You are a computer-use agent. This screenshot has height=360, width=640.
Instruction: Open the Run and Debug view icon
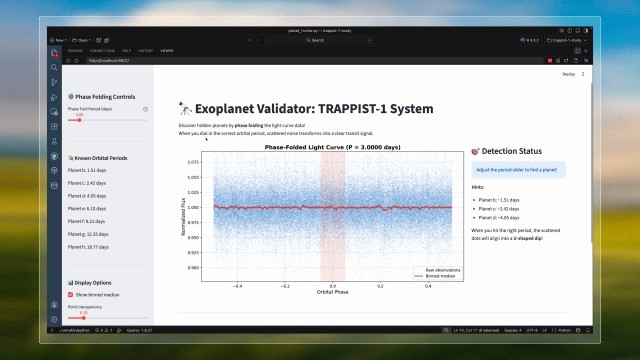click(x=54, y=97)
